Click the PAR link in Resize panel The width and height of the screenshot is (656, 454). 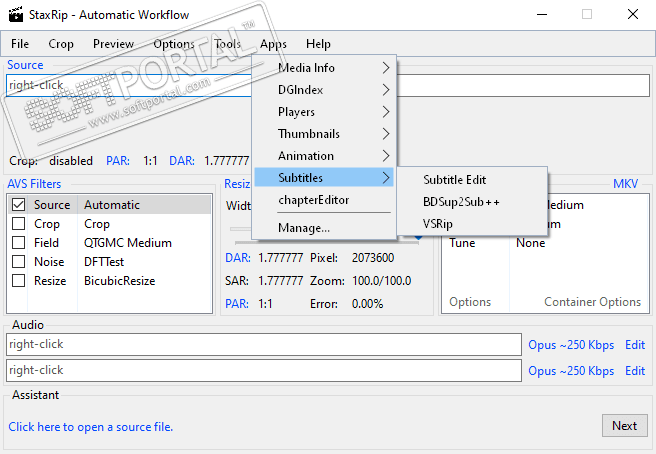tap(237, 304)
